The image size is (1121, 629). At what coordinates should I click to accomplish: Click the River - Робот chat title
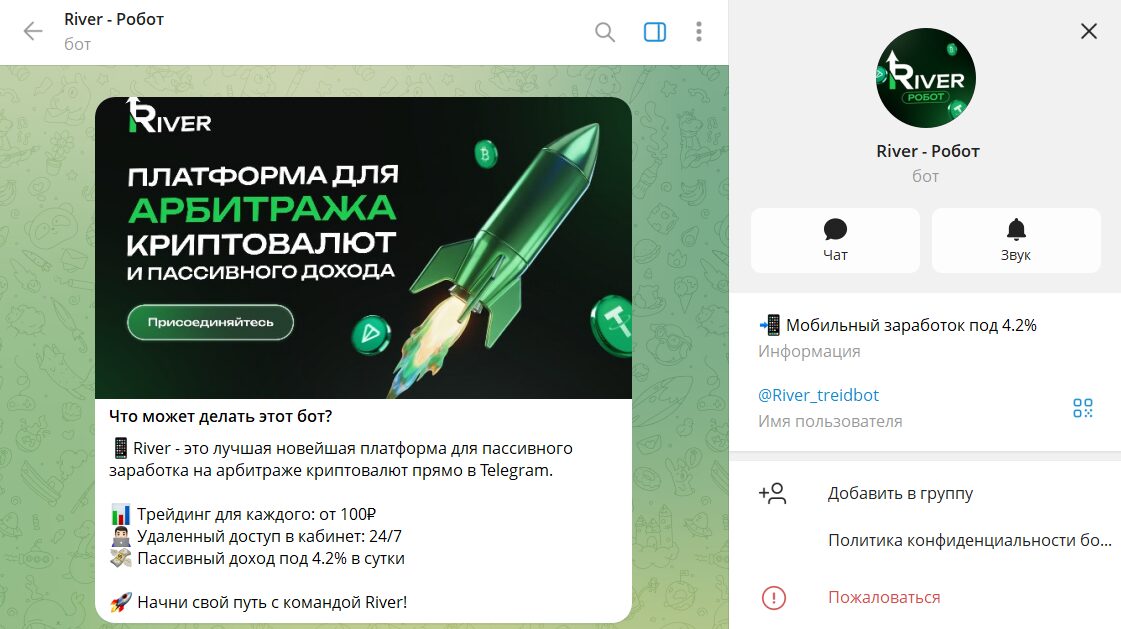click(x=114, y=19)
